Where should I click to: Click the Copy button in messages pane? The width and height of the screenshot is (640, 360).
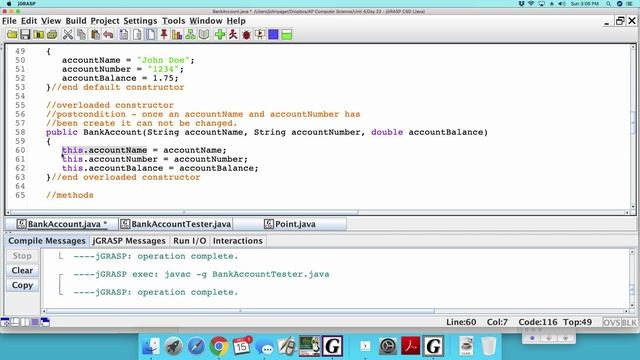pyautogui.click(x=22, y=285)
